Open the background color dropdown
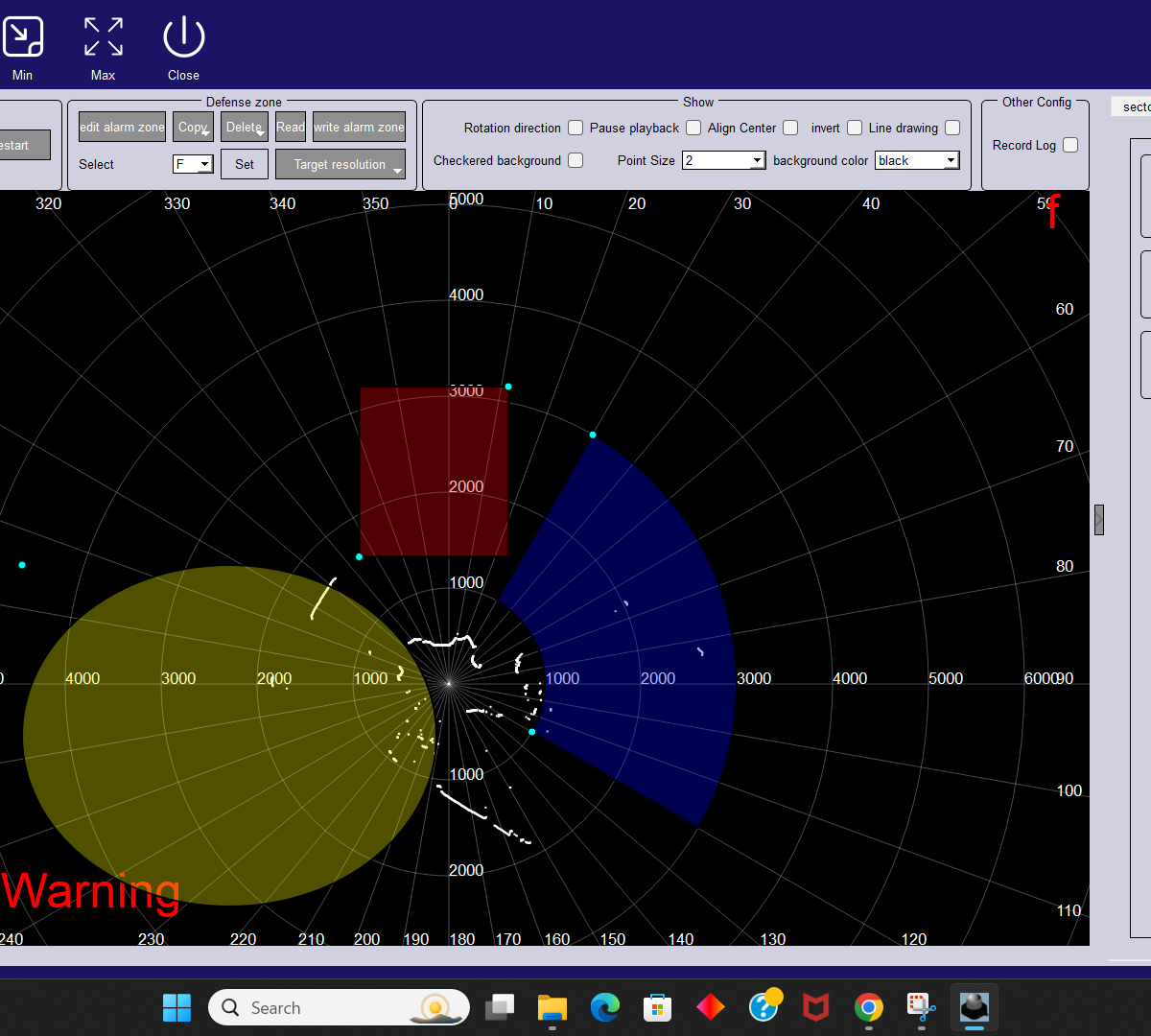 pos(917,160)
